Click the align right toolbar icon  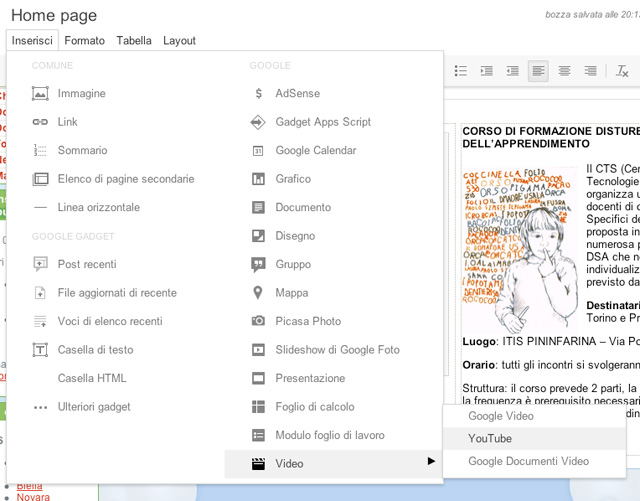[x=591, y=71]
